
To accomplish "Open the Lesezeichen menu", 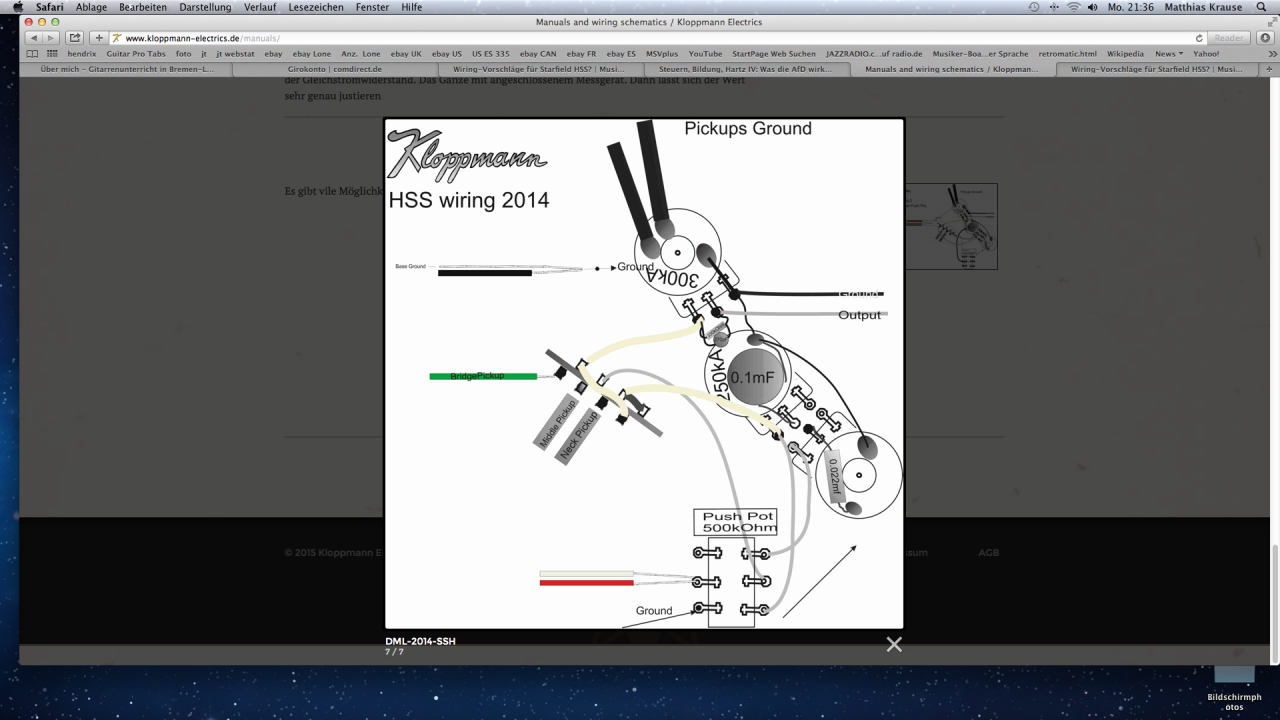I will point(315,7).
